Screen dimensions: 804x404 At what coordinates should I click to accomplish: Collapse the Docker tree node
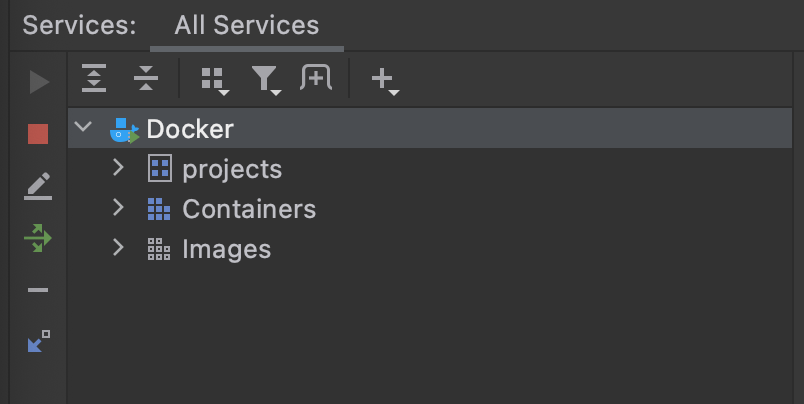(x=84, y=128)
